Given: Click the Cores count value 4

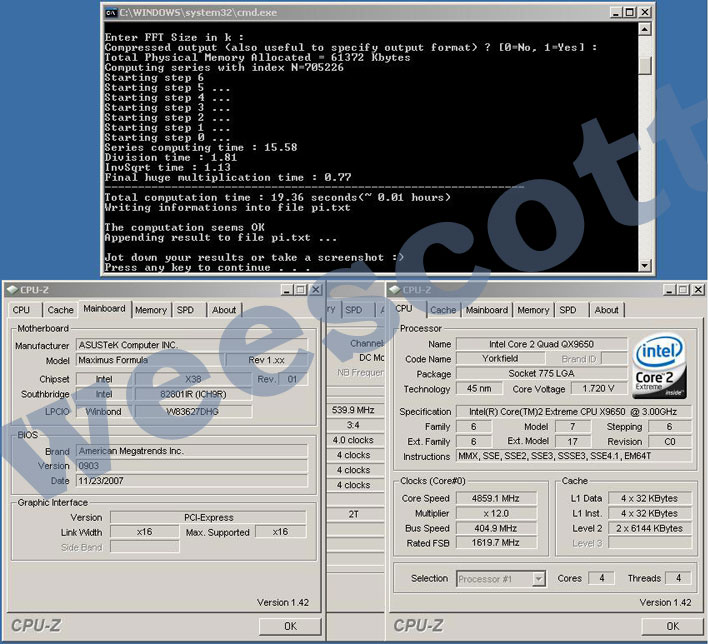Looking at the screenshot, I should (602, 578).
